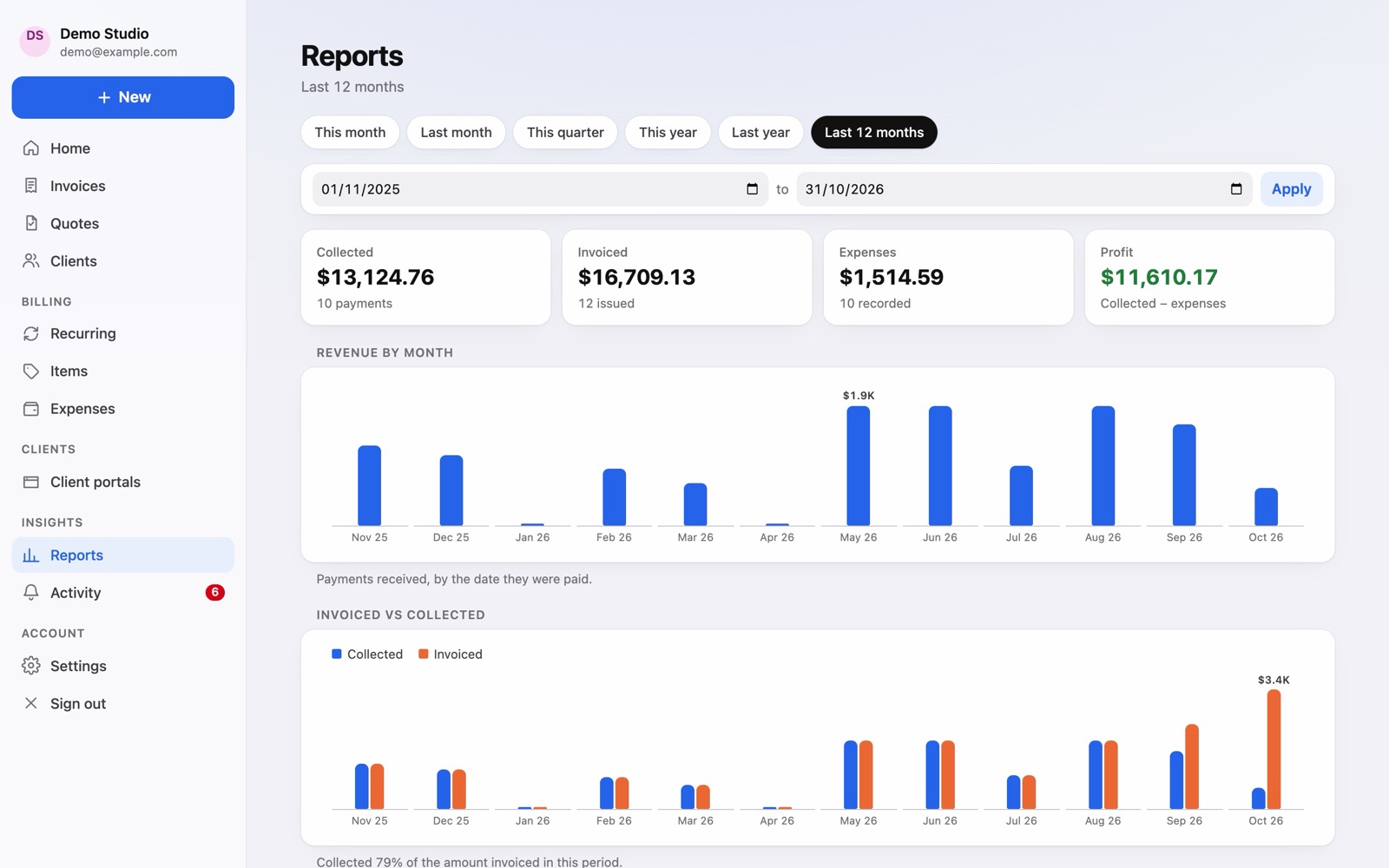Viewport: 1389px width, 868px height.
Task: Click the end date field 31/10/2026
Action: (x=1024, y=189)
